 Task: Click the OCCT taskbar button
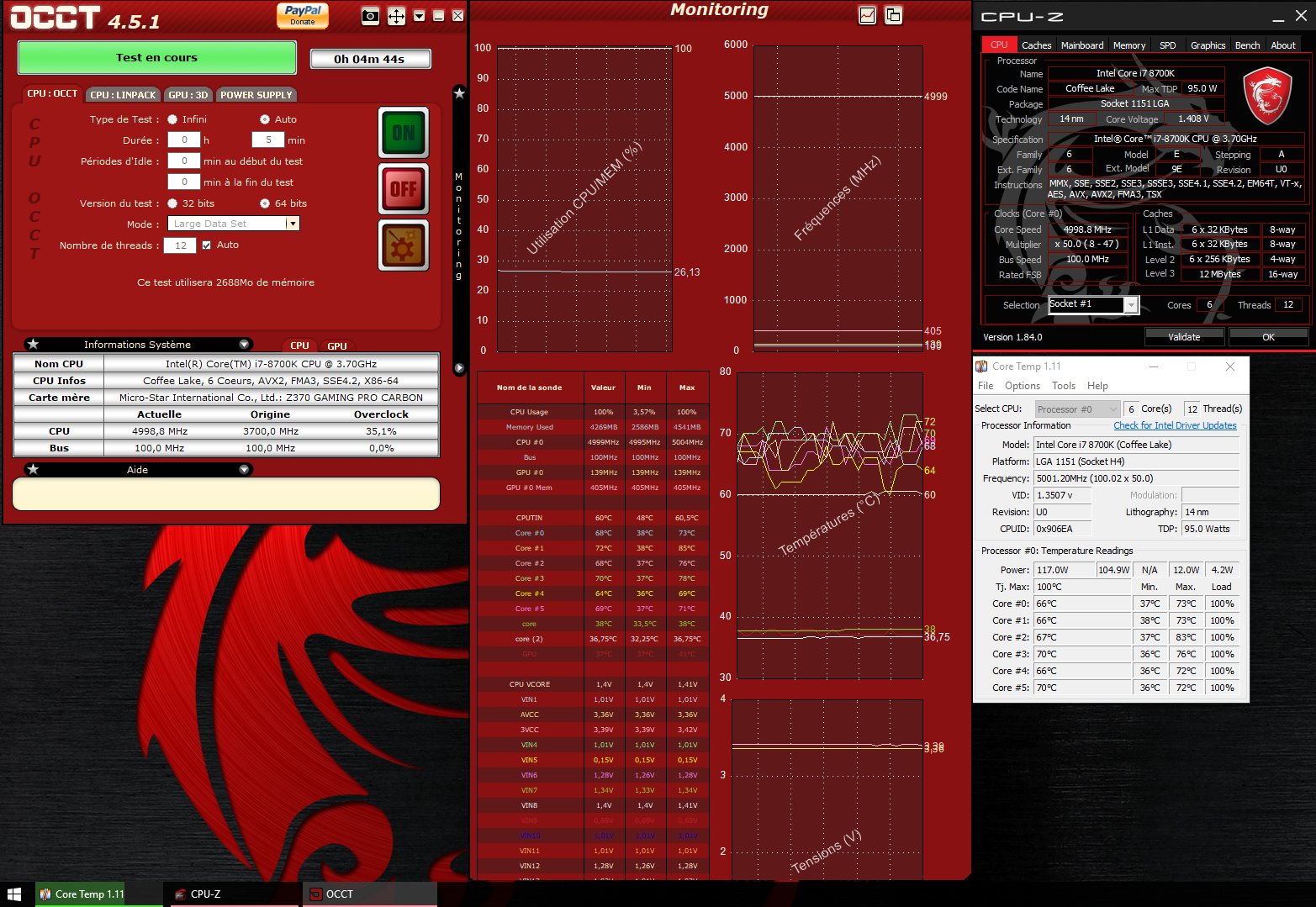coord(370,894)
